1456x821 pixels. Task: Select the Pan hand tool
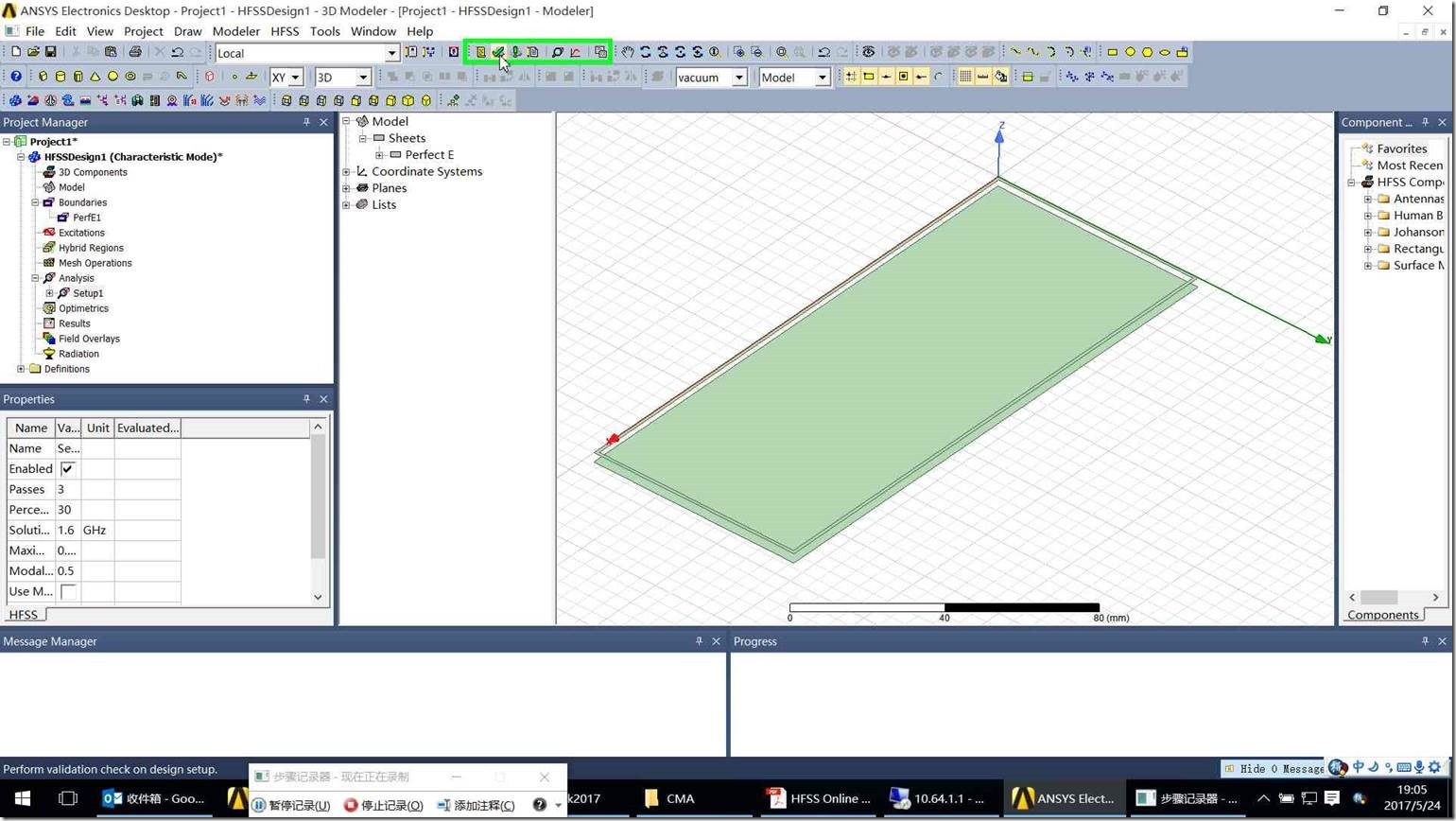(x=627, y=52)
